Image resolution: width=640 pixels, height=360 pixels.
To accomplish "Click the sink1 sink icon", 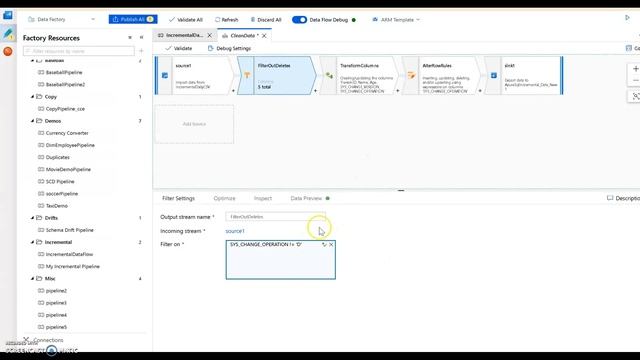I will coord(494,76).
